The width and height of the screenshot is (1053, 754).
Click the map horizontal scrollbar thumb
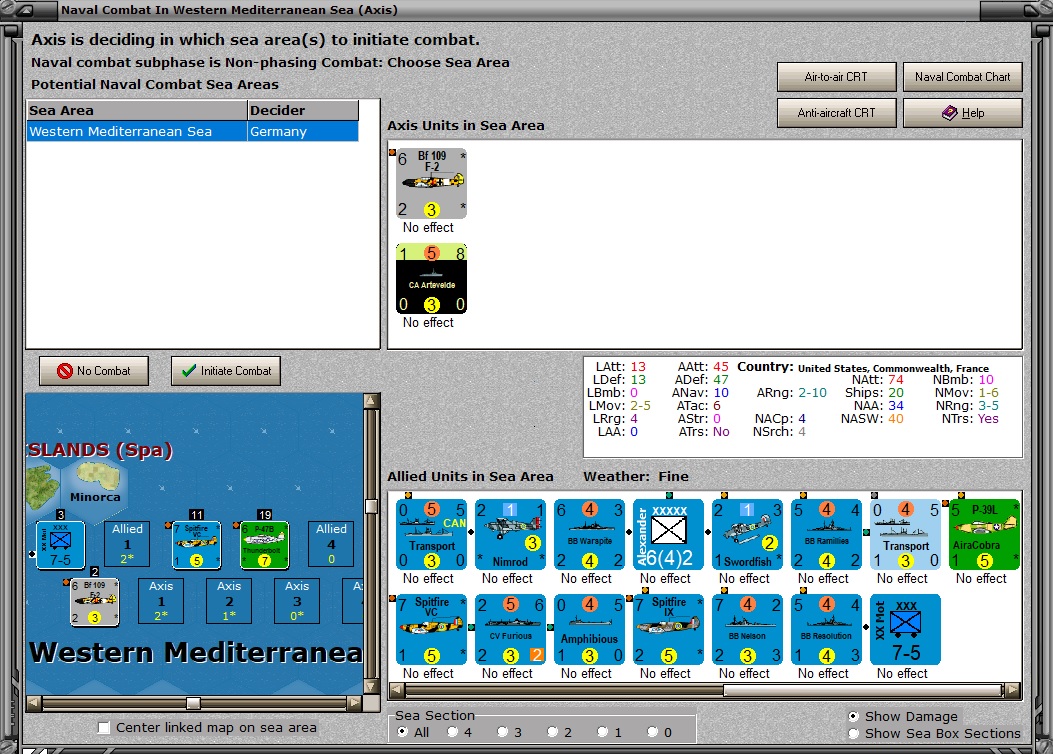pyautogui.click(x=193, y=703)
